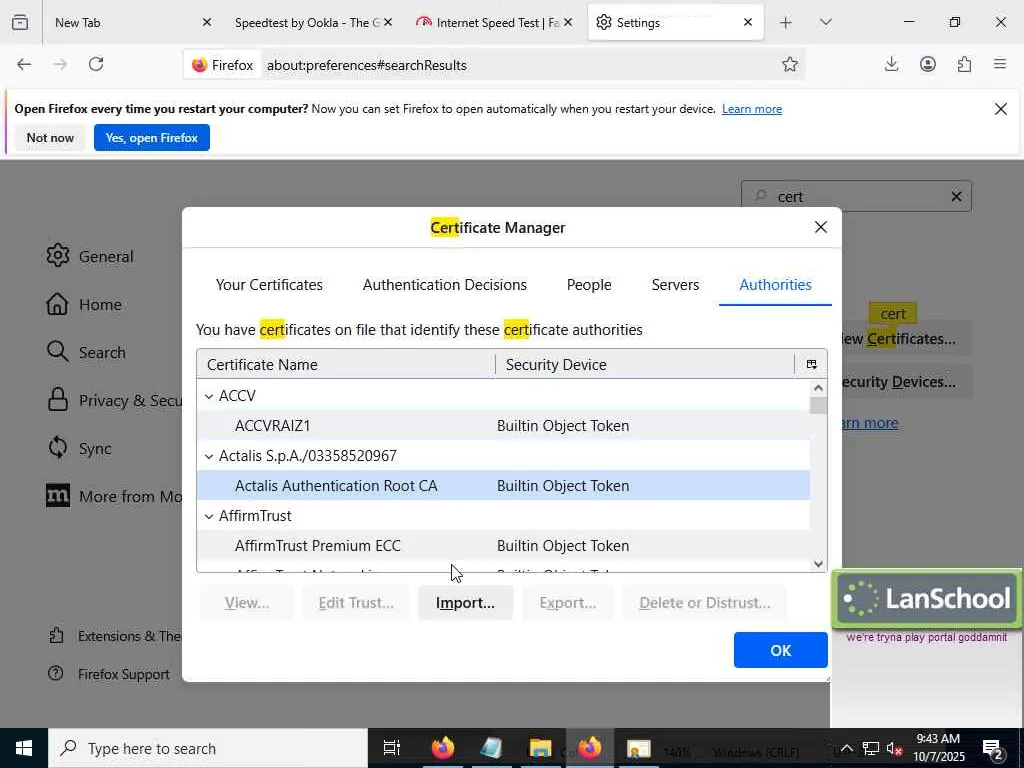
Task: Click the muted volume tray icon
Action: pos(894,748)
